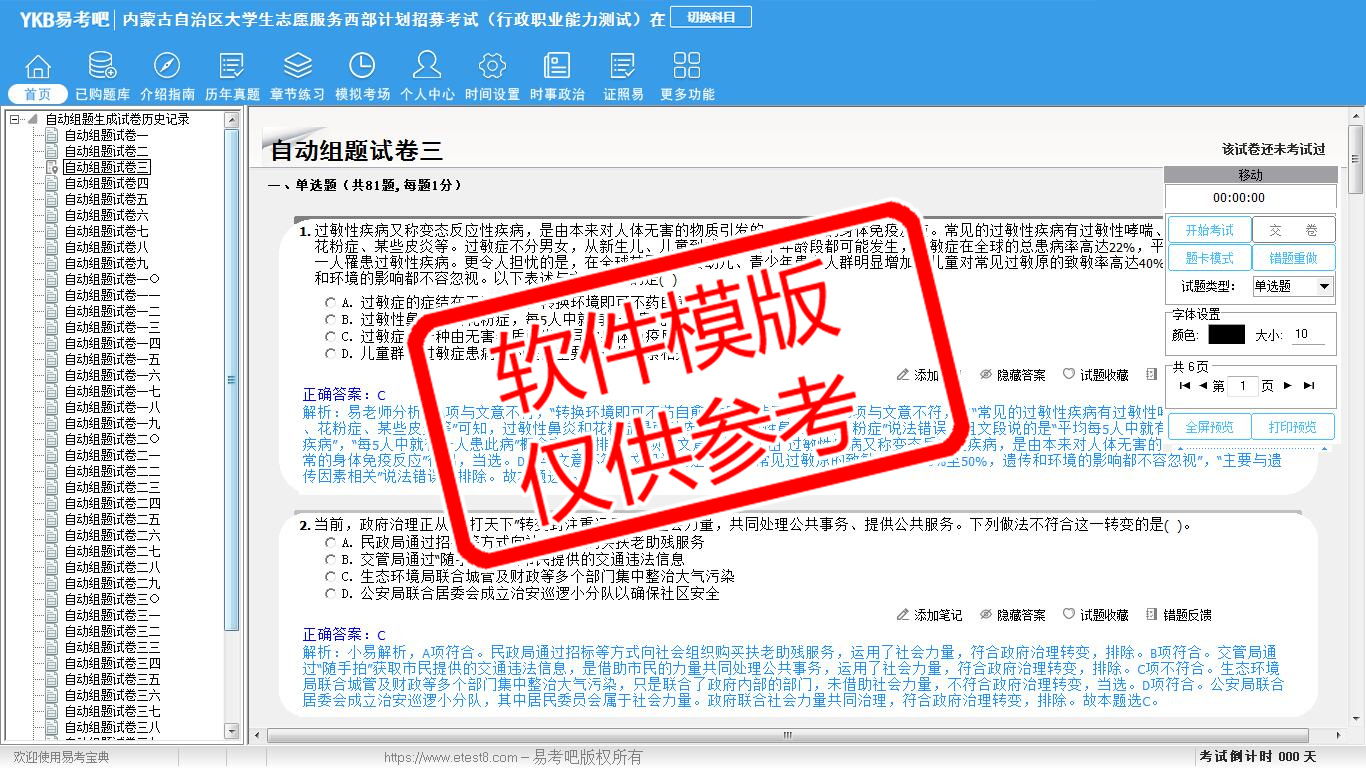Open 自动组题试卷一五 in the tree

pyautogui.click(x=112, y=359)
